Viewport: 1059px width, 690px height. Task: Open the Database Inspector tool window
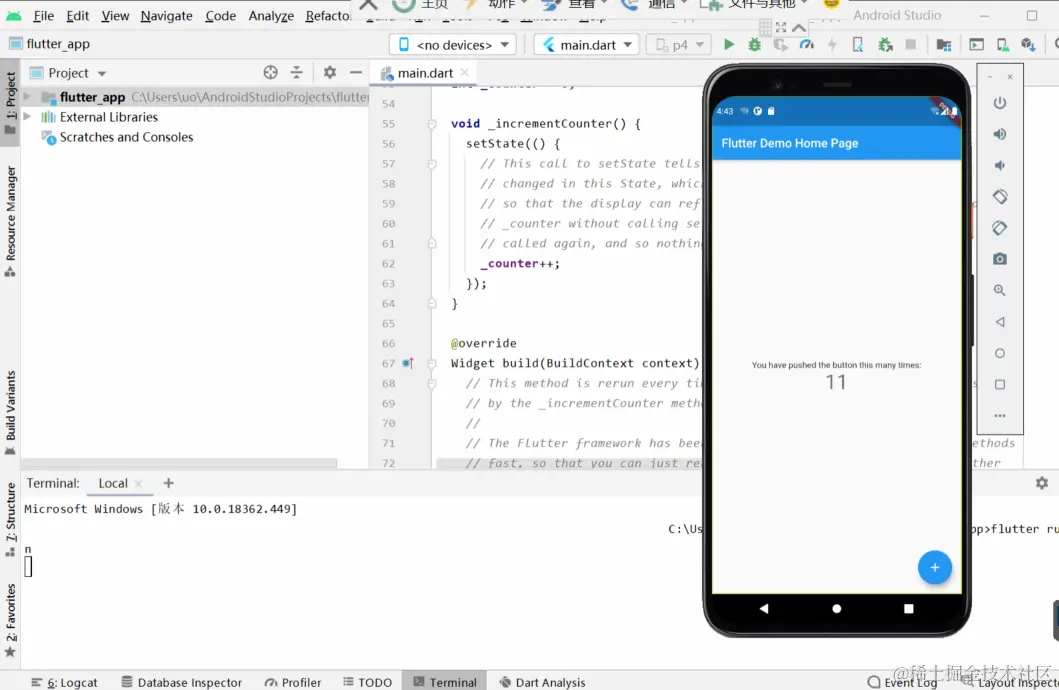tap(181, 682)
